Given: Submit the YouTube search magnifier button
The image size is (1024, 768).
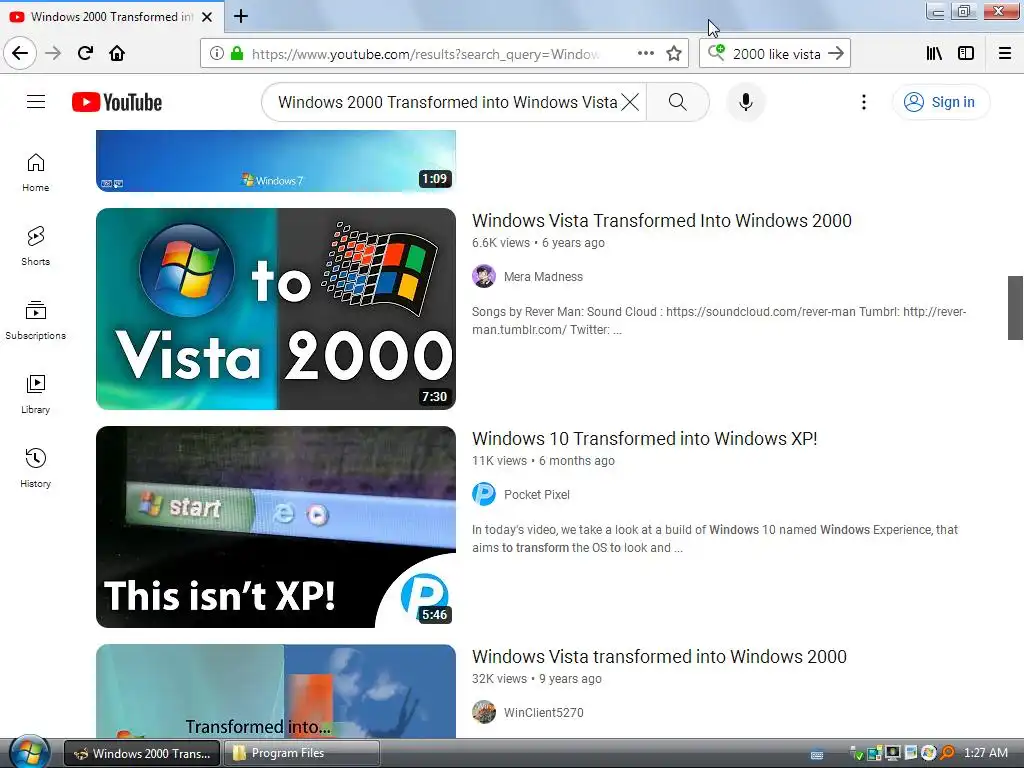Looking at the screenshot, I should point(678,102).
